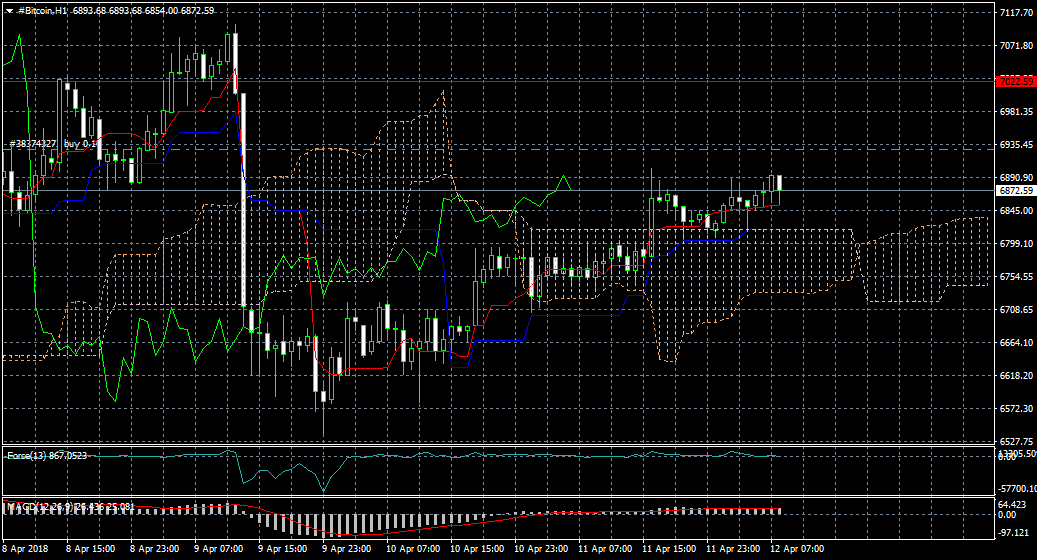1037x560 pixels.
Task: Click the 6981.35 price scale value
Action: pos(1015,112)
